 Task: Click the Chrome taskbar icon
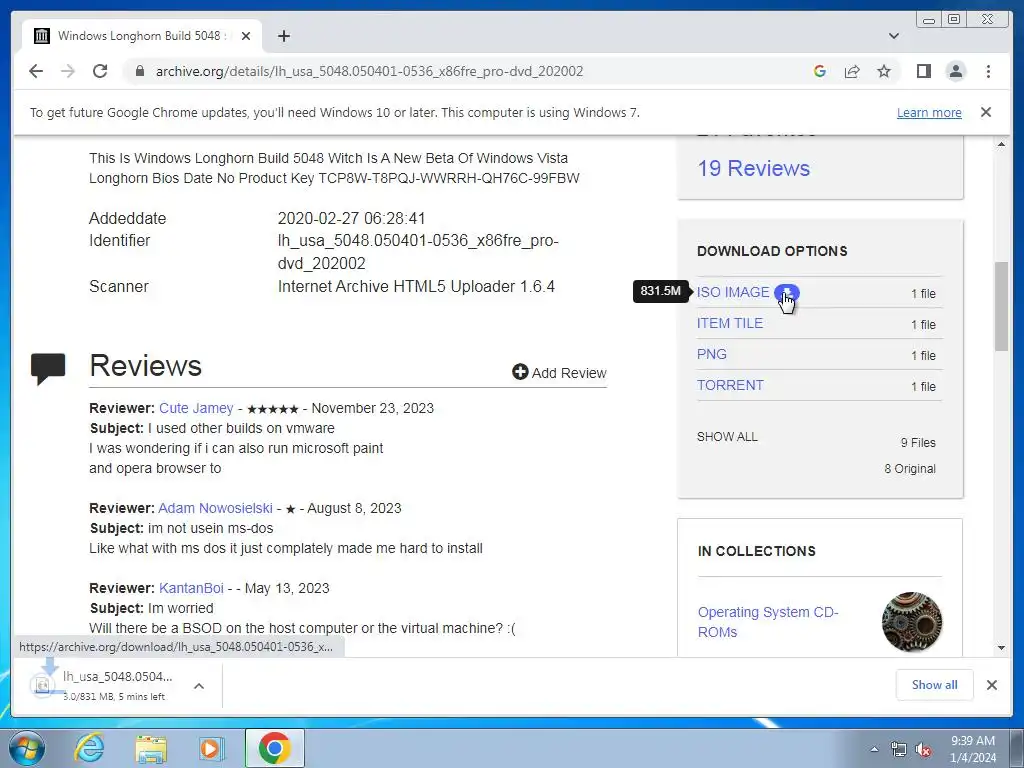click(x=274, y=748)
